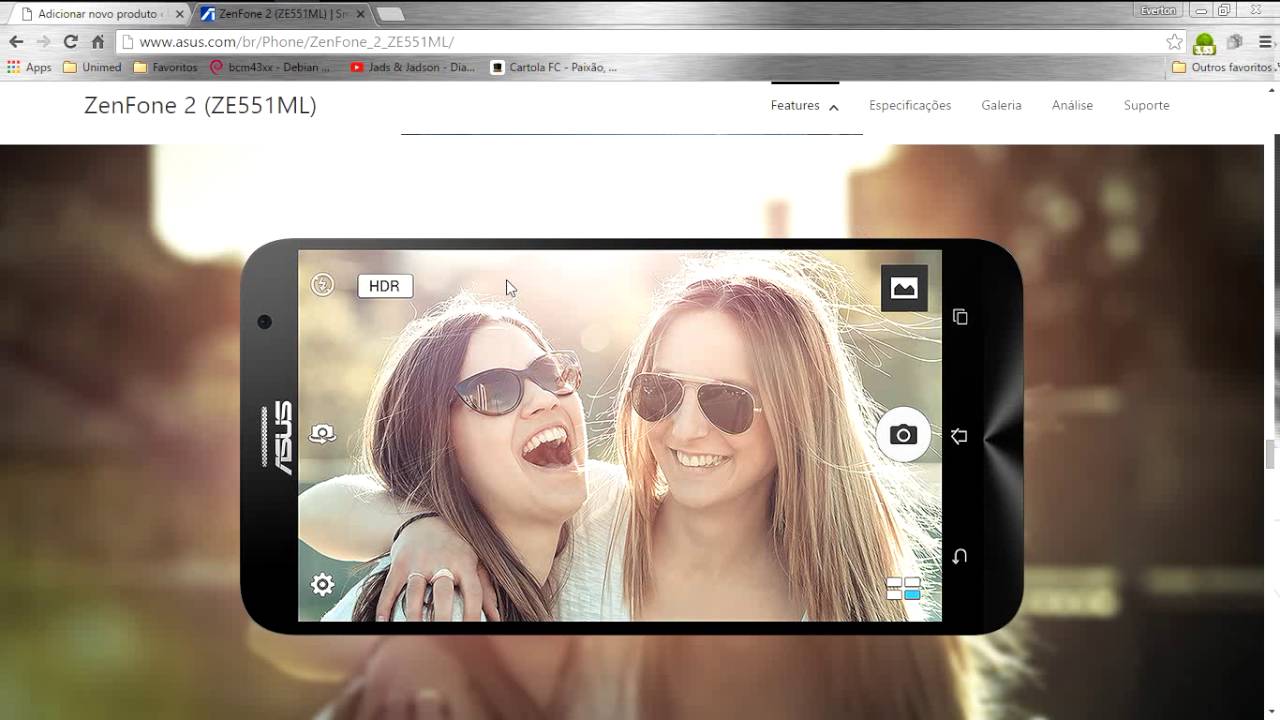Bookmark this page with the star icon
The width and height of the screenshot is (1280, 720).
click(1174, 42)
